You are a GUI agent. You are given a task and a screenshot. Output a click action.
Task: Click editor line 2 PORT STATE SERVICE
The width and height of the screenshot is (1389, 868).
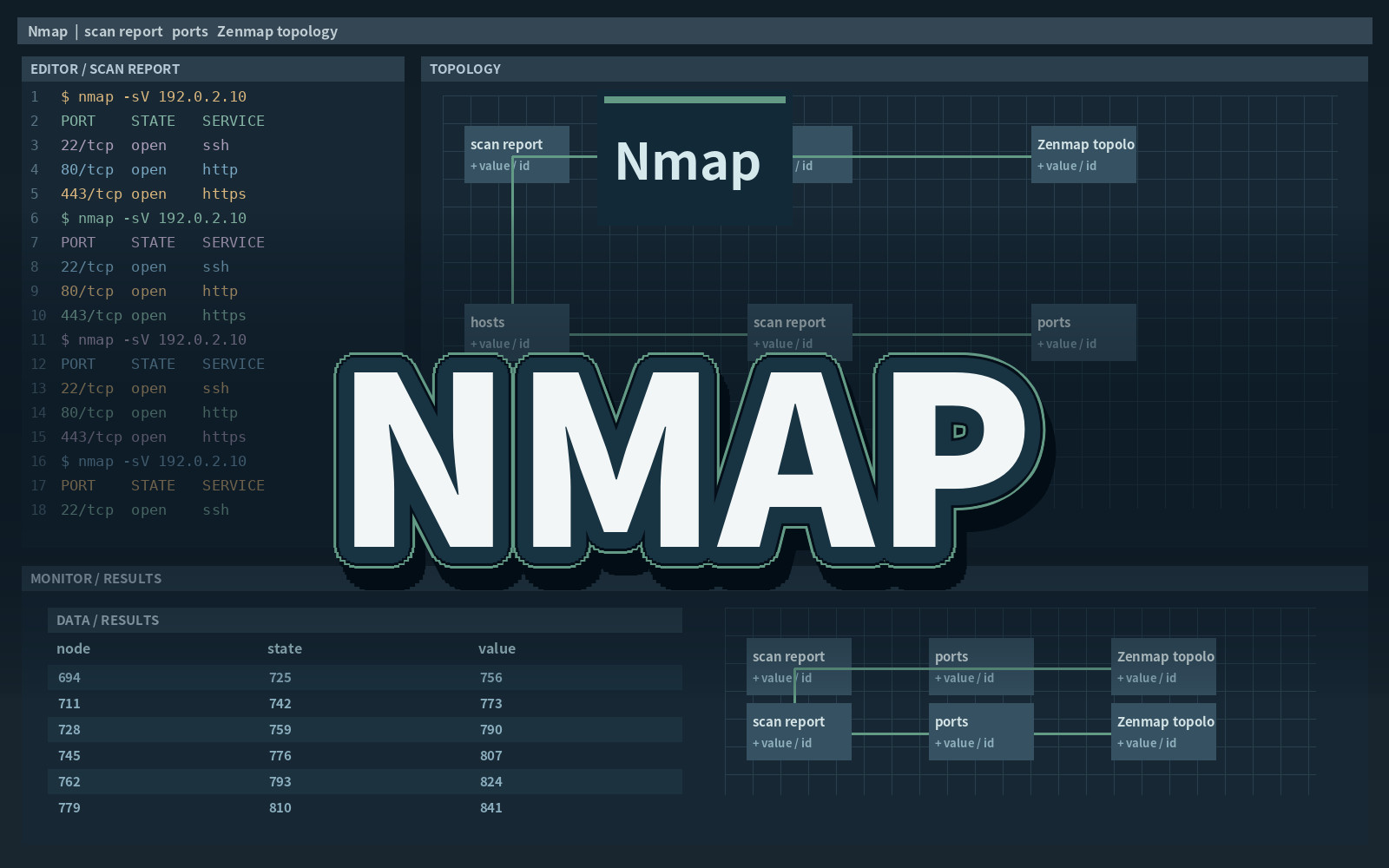(x=162, y=121)
